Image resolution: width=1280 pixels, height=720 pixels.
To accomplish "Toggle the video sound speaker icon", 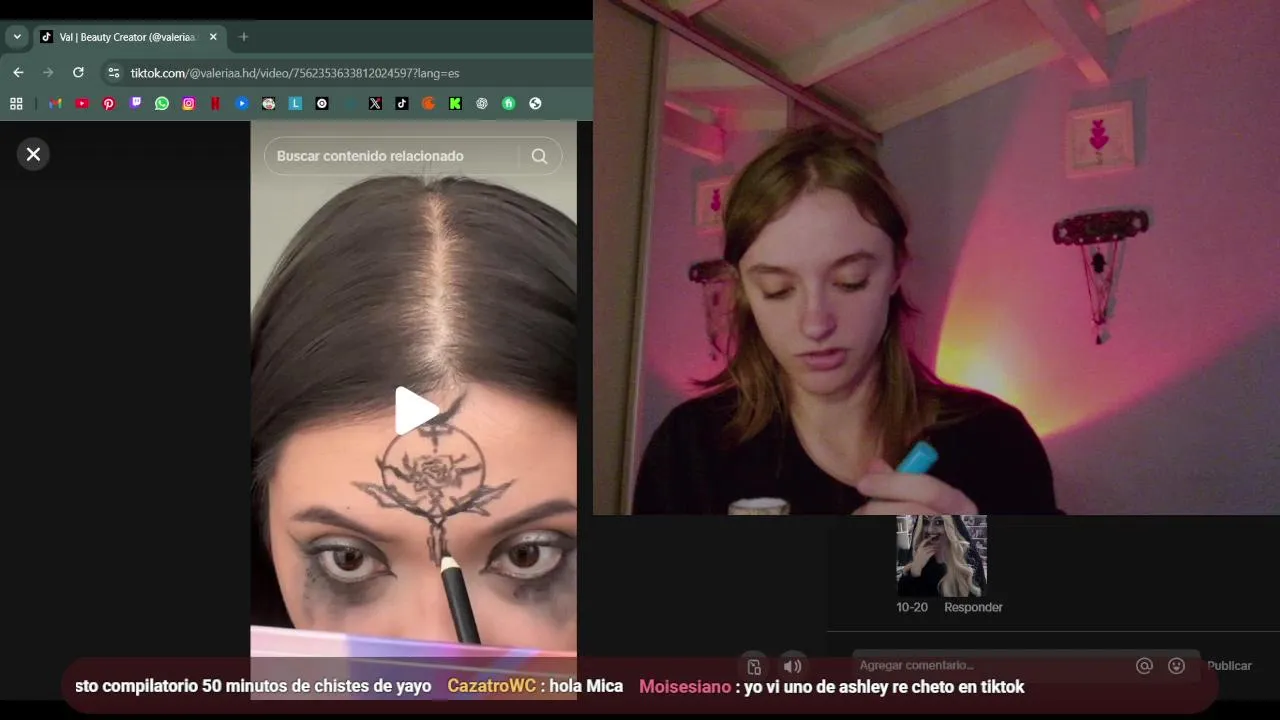I will coord(792,666).
